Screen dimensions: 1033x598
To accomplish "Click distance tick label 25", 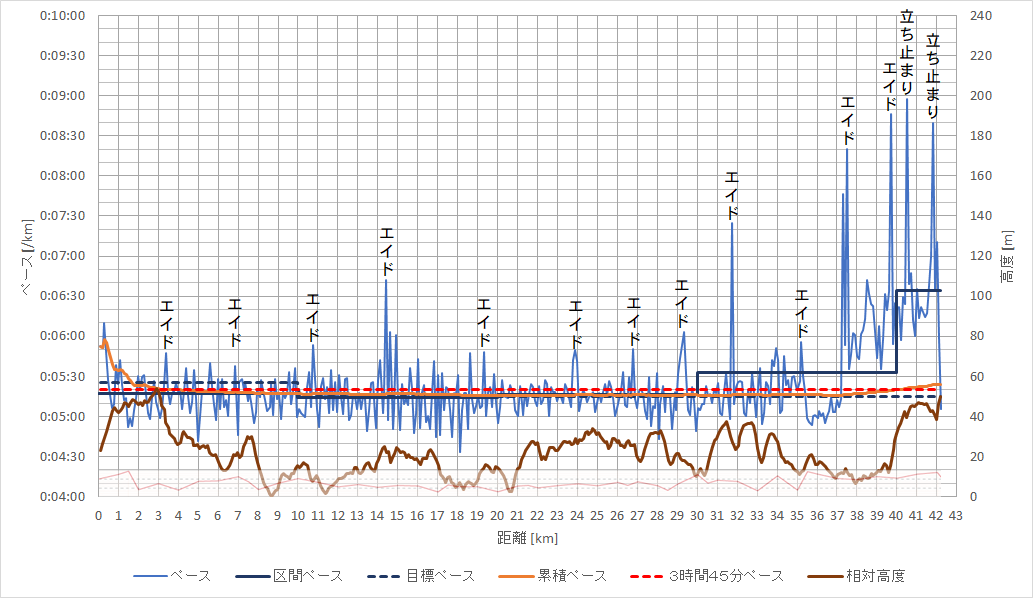I will coord(597,516).
